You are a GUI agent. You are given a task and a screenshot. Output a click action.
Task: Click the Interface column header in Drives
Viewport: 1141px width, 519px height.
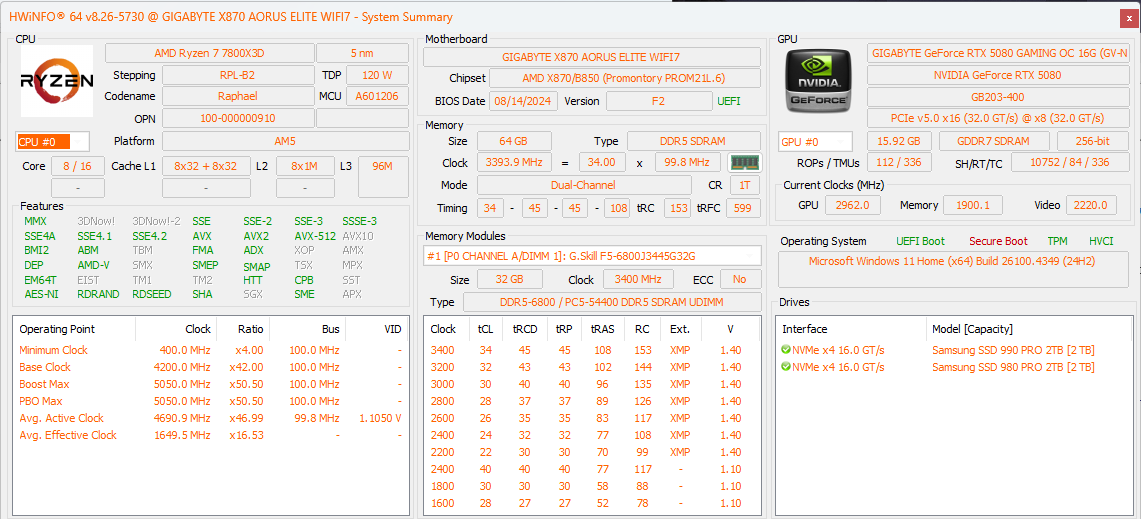(851, 329)
